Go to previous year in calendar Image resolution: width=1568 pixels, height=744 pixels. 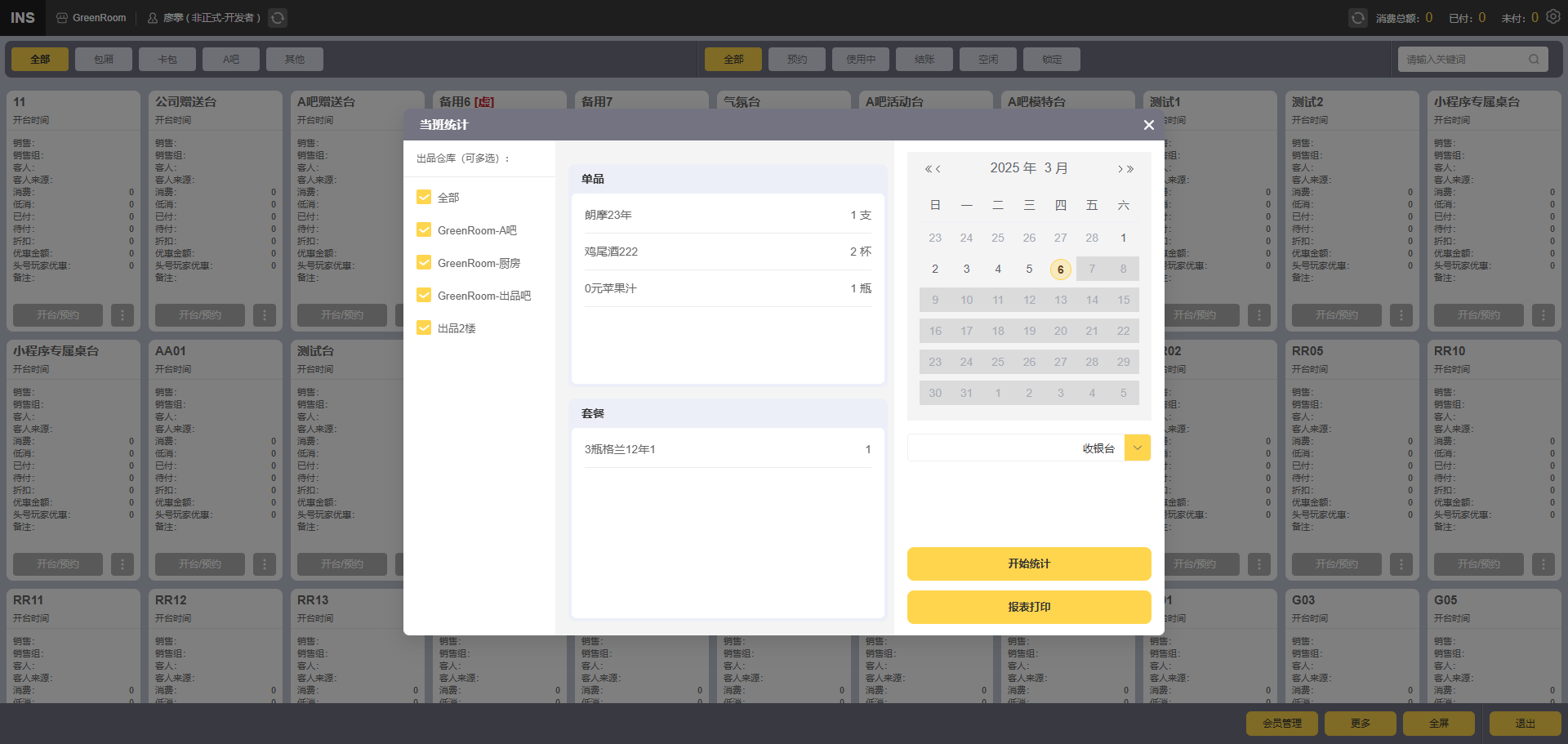[x=928, y=169]
